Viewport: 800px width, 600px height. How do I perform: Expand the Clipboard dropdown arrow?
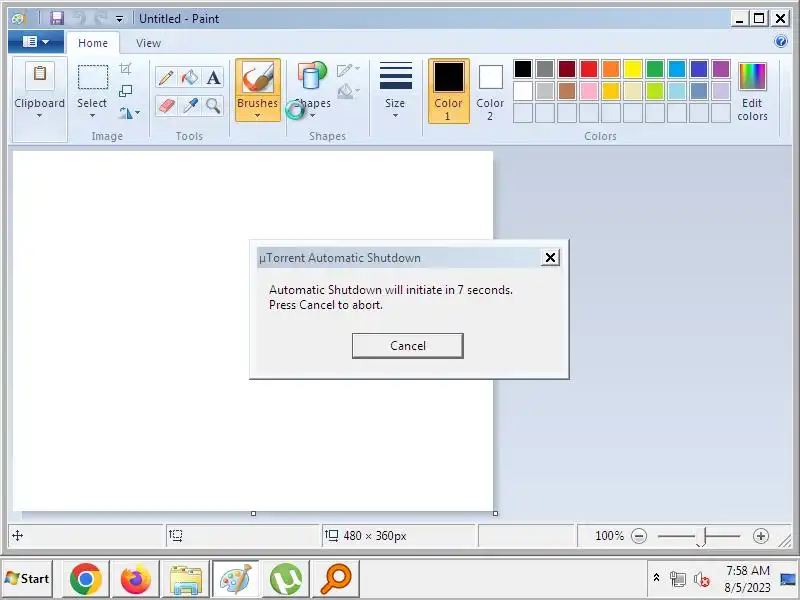click(39, 116)
